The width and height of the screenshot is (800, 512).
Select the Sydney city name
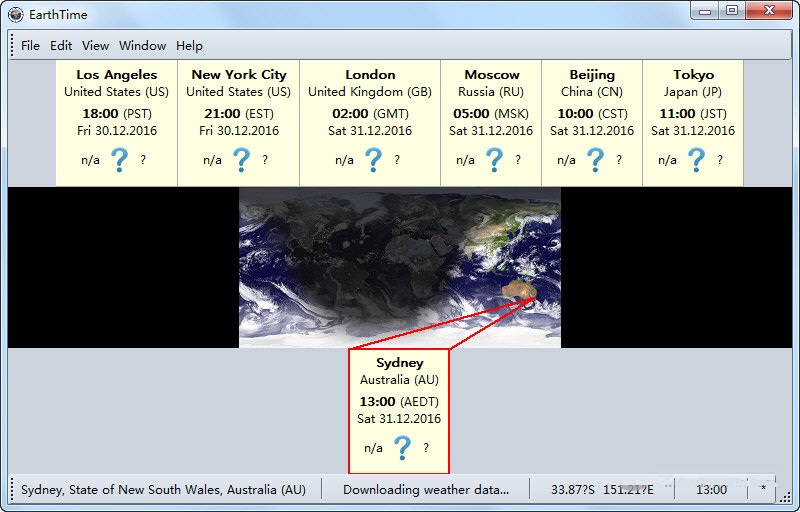[399, 363]
